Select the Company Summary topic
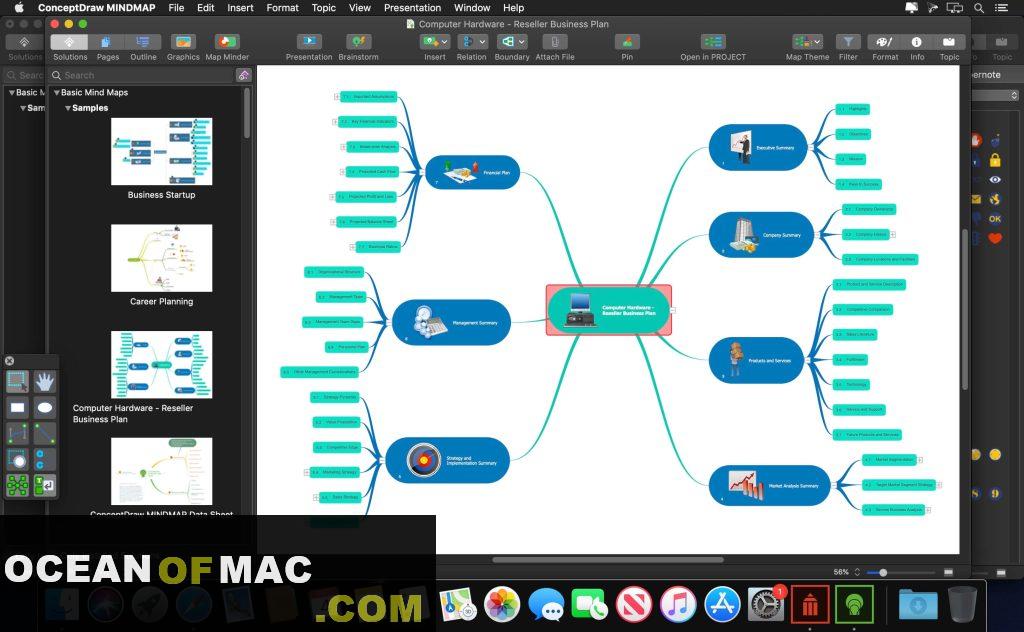 tap(761, 234)
